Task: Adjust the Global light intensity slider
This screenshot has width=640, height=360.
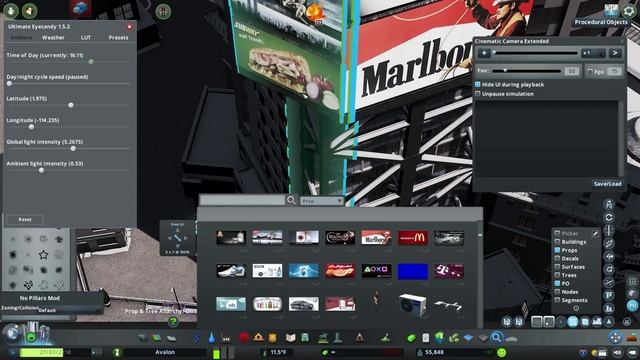Action: pos(73,149)
